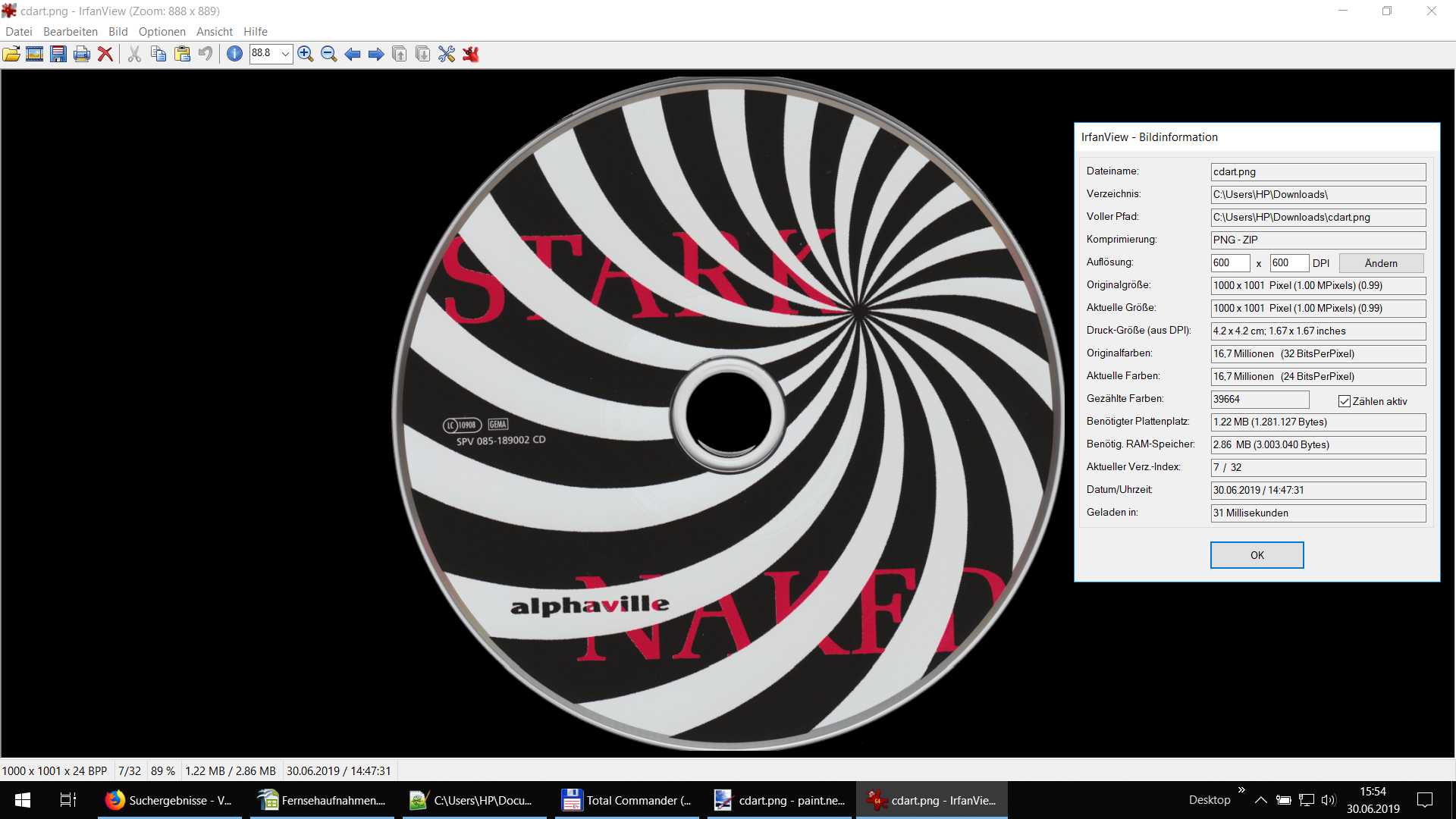The height and width of the screenshot is (819, 1456).
Task: Open the Bearbeiten menu
Action: (x=71, y=31)
